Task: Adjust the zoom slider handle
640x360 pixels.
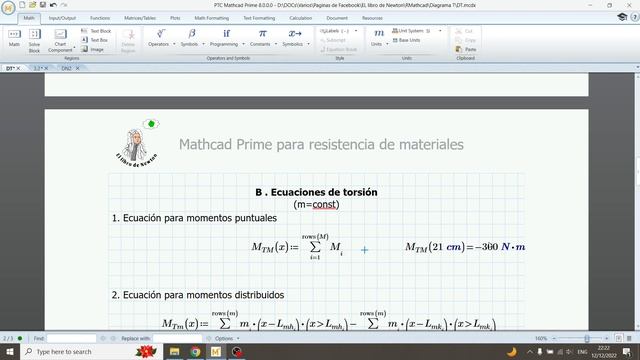Action: point(587,338)
